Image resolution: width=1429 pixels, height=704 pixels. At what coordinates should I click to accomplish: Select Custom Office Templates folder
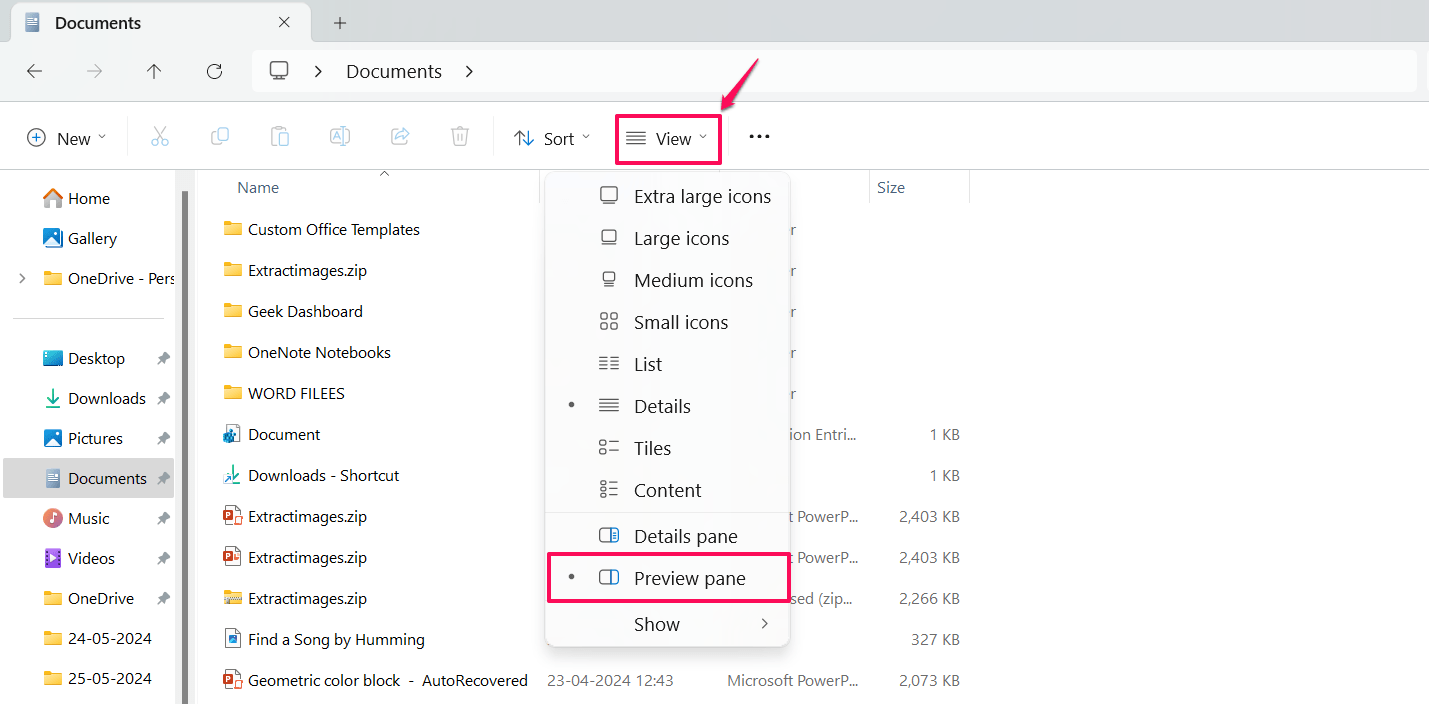[321, 229]
